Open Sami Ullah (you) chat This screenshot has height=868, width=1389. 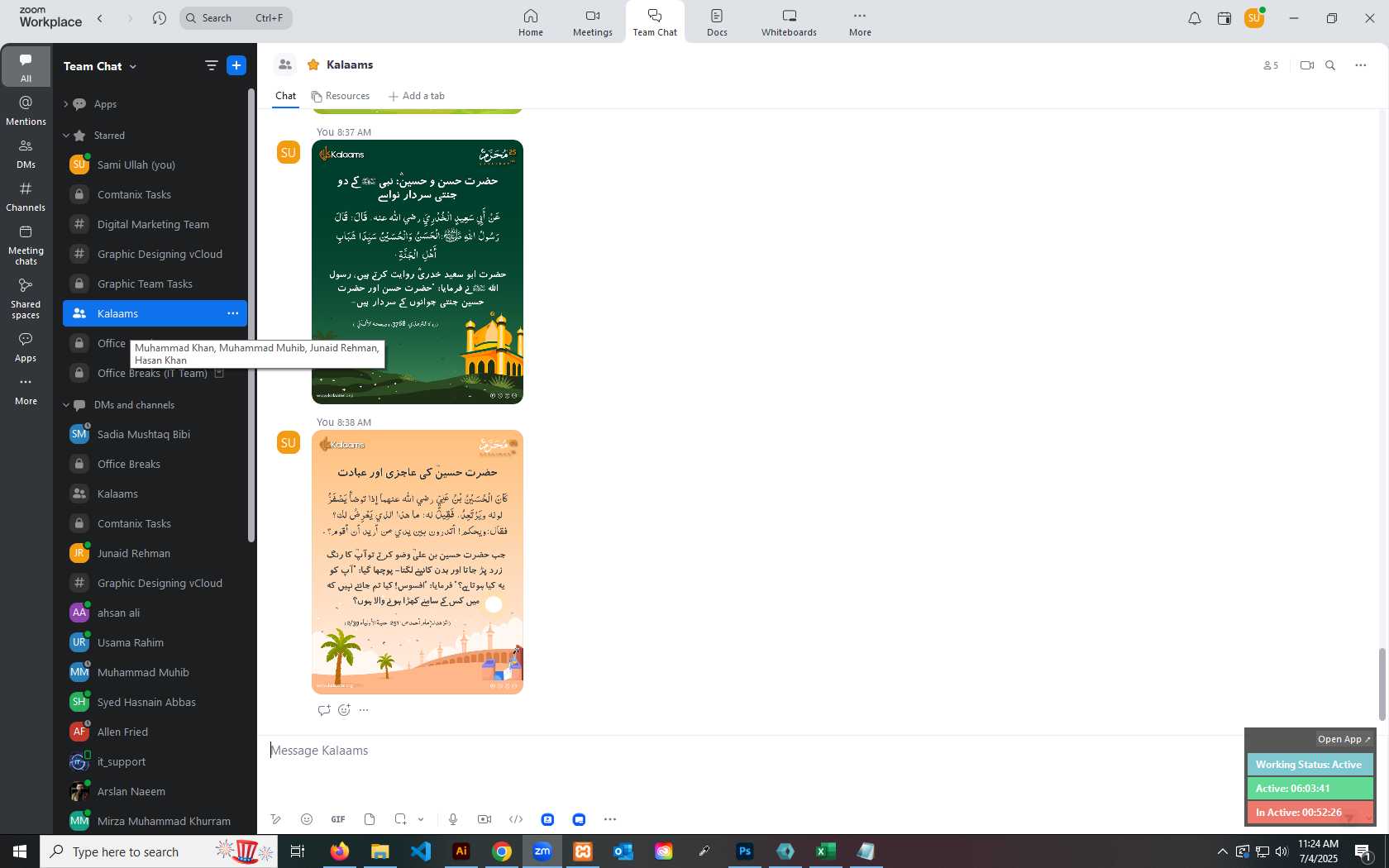[x=155, y=165]
